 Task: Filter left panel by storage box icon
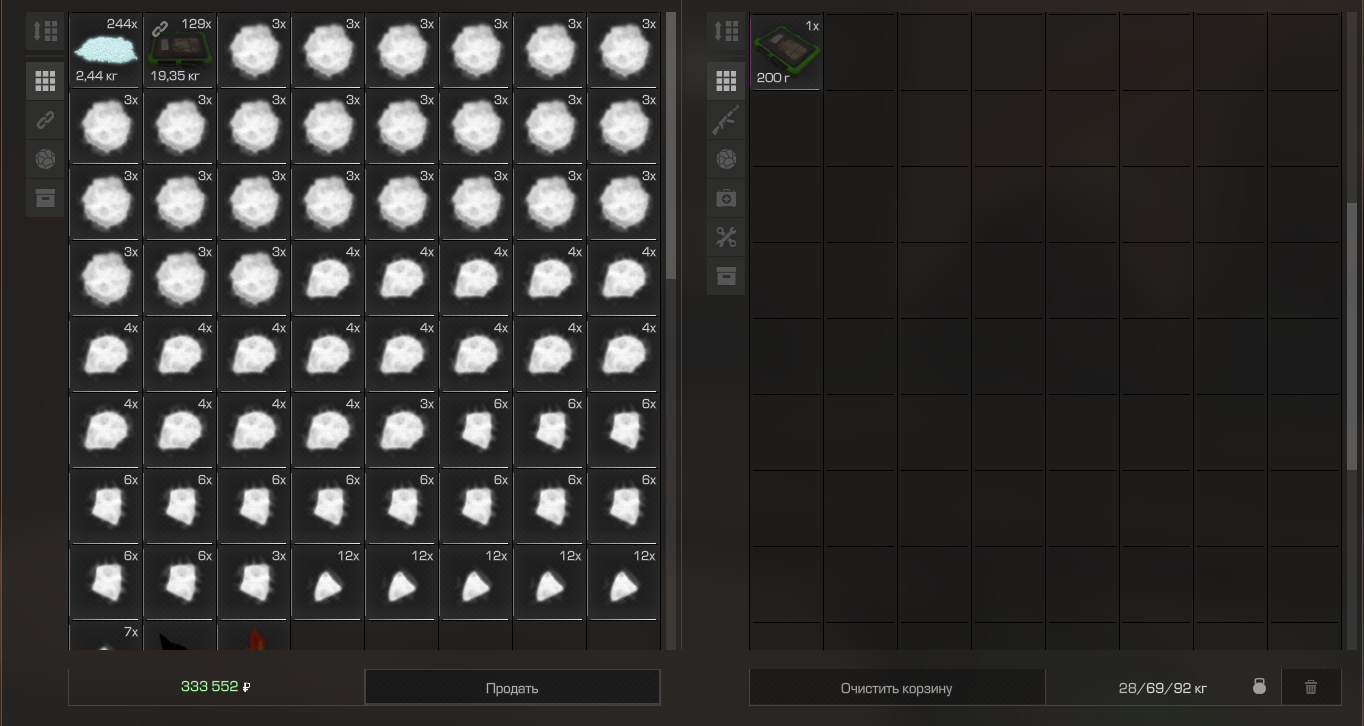pos(45,198)
